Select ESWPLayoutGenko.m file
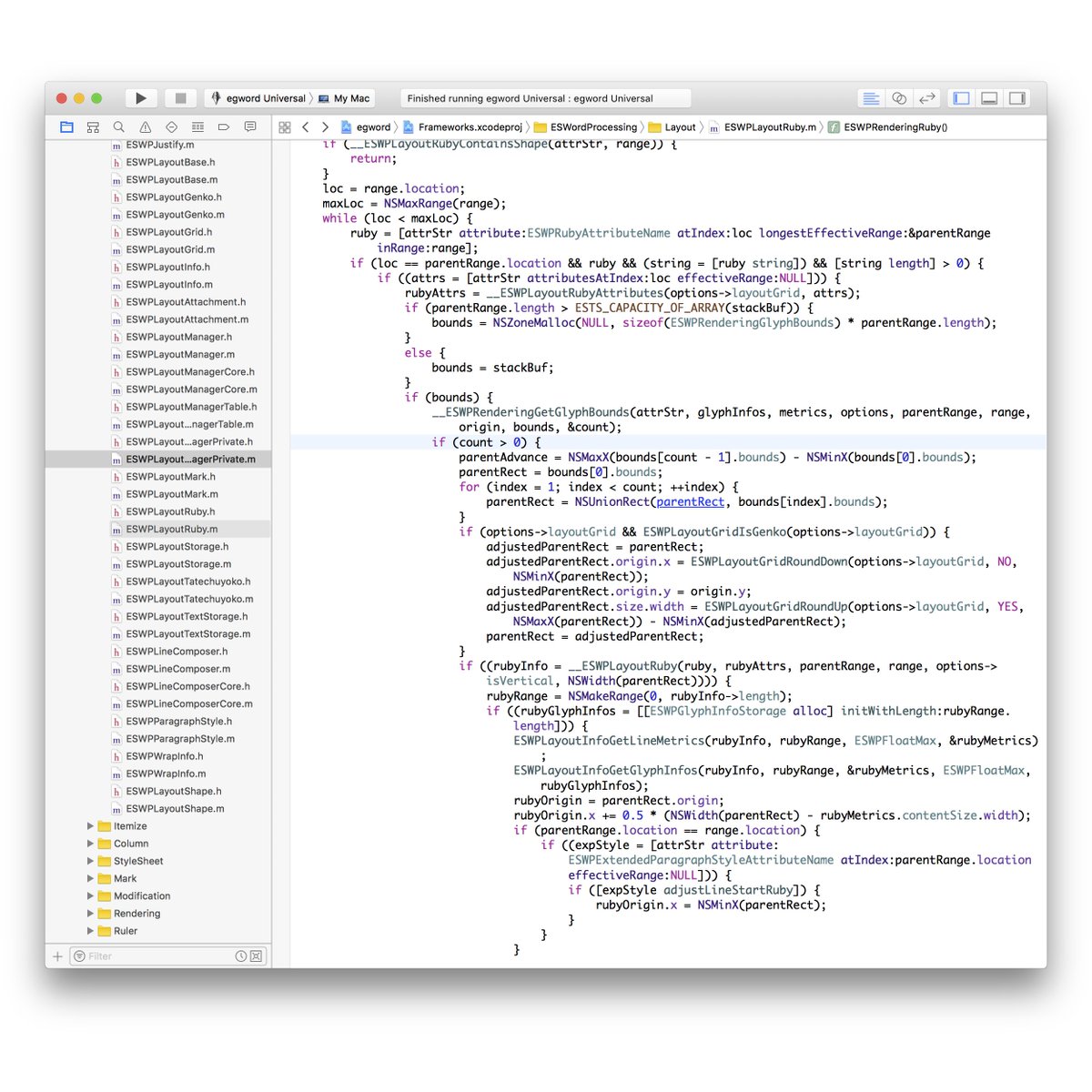This screenshot has height=1092, width=1092. pos(158,215)
